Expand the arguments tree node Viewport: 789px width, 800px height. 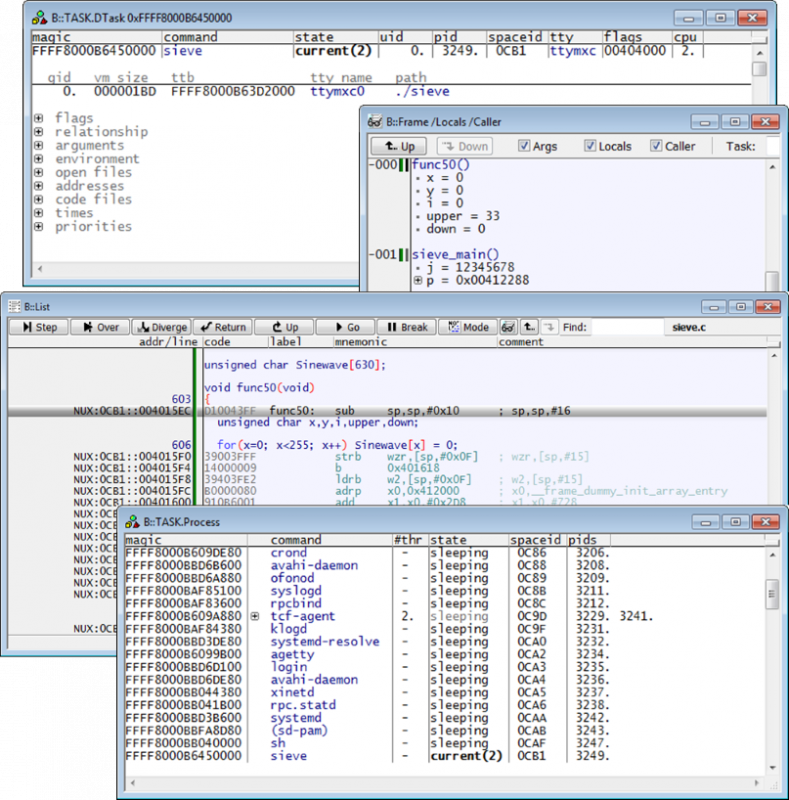[x=38, y=145]
